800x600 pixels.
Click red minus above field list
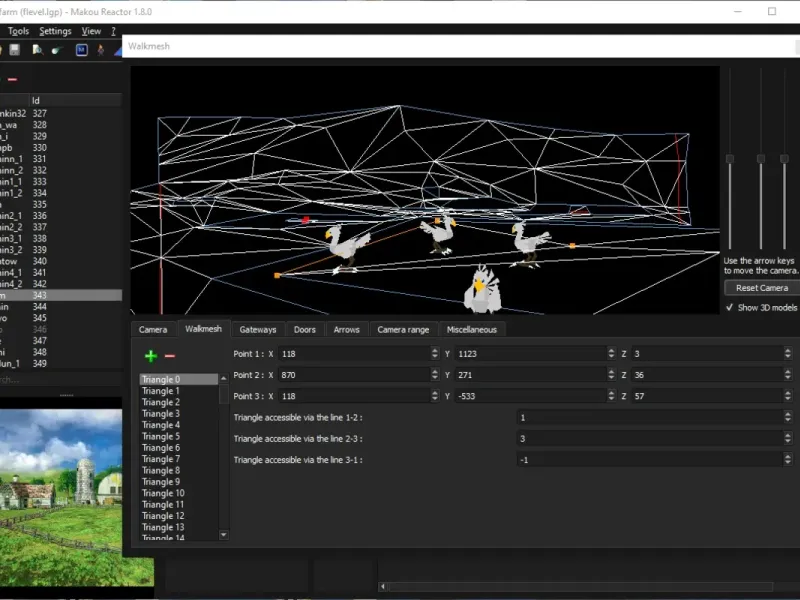tap(12, 80)
